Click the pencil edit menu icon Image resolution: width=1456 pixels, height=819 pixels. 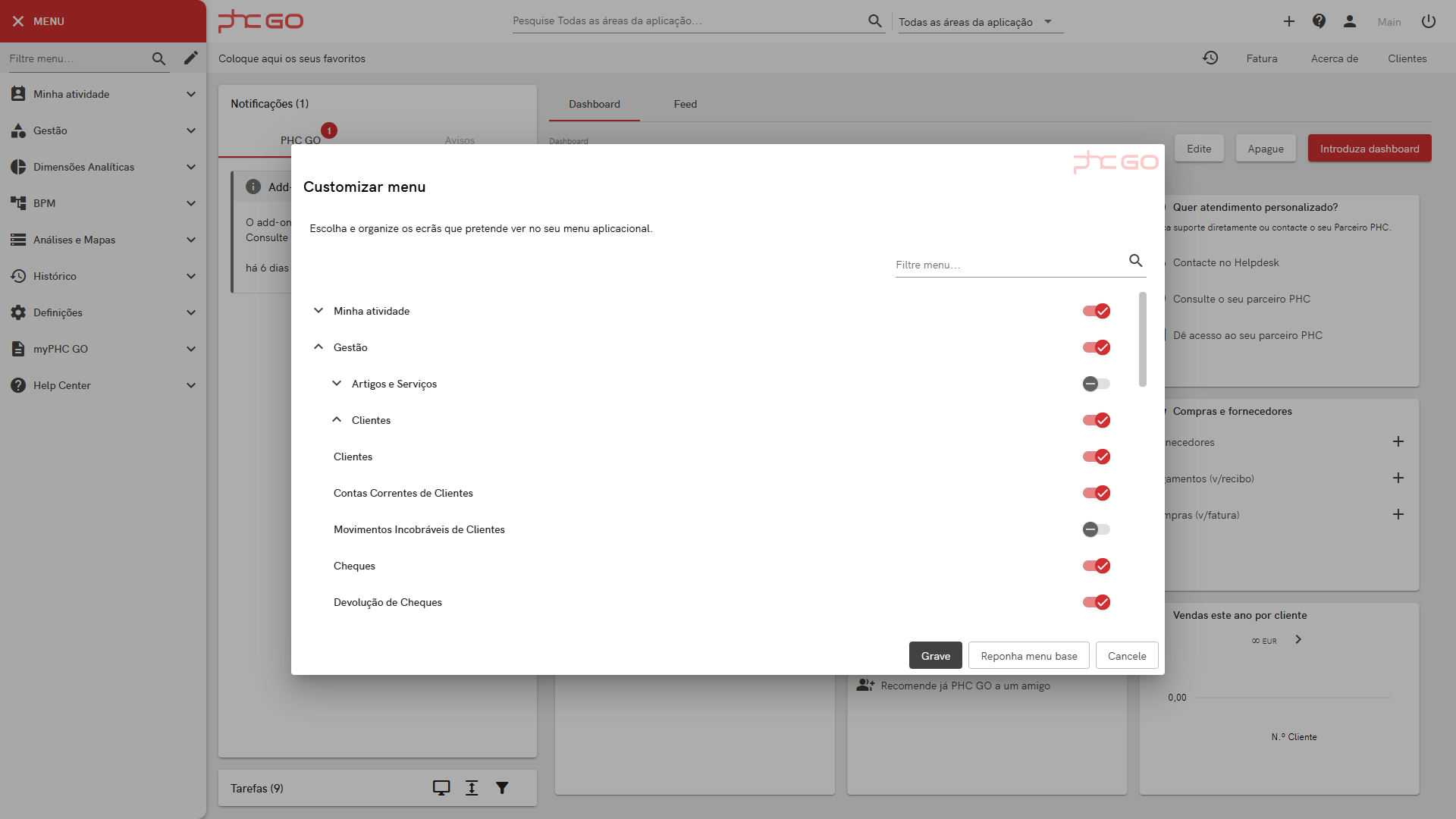click(190, 58)
